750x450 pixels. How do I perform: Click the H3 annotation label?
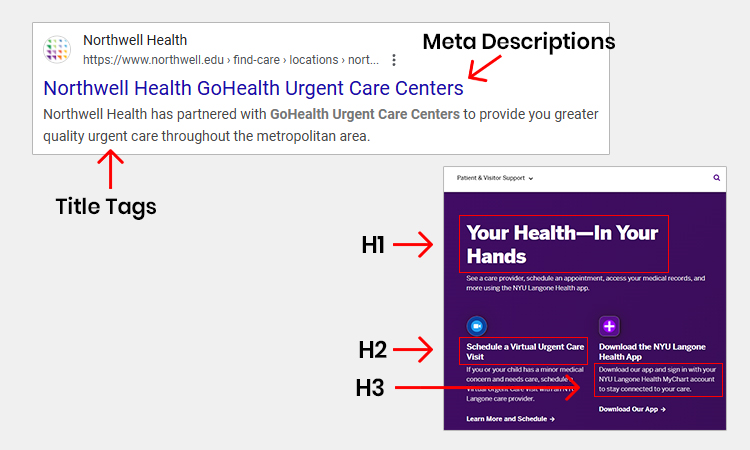point(370,388)
